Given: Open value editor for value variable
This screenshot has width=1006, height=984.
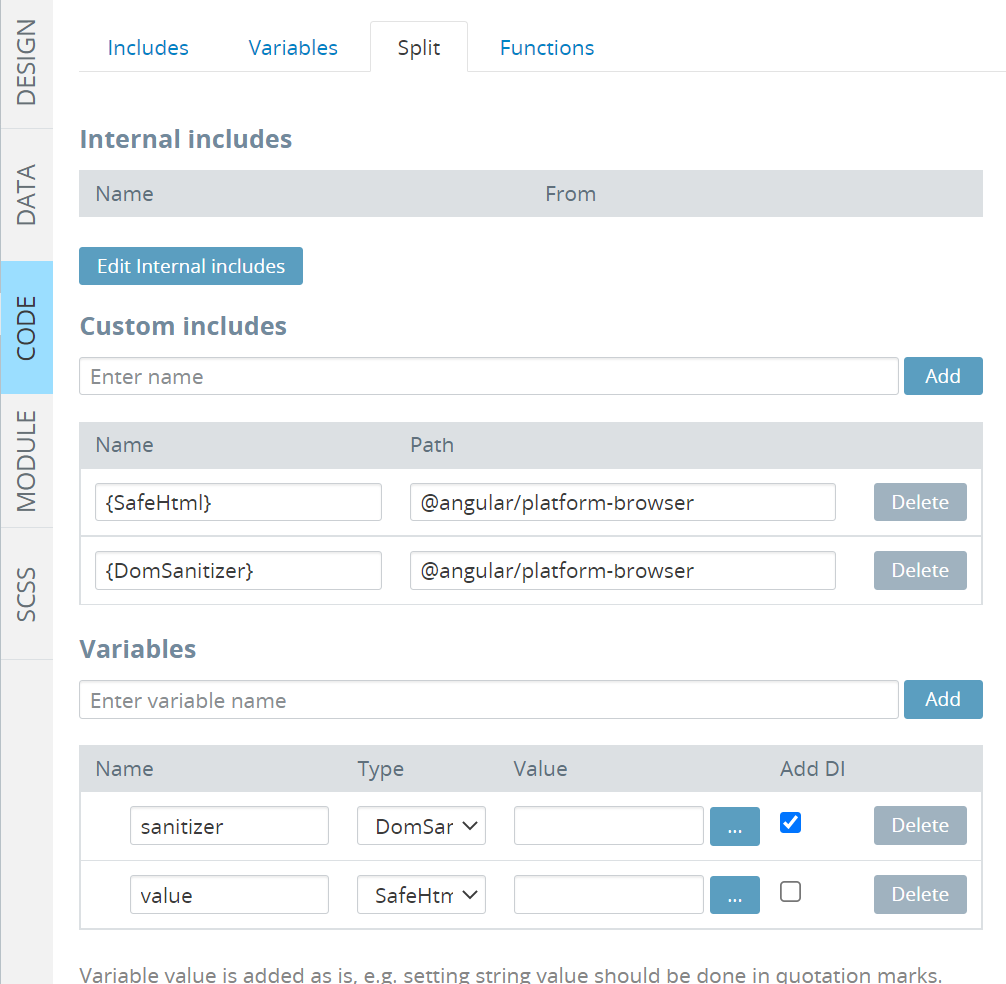Looking at the screenshot, I should click(x=734, y=895).
